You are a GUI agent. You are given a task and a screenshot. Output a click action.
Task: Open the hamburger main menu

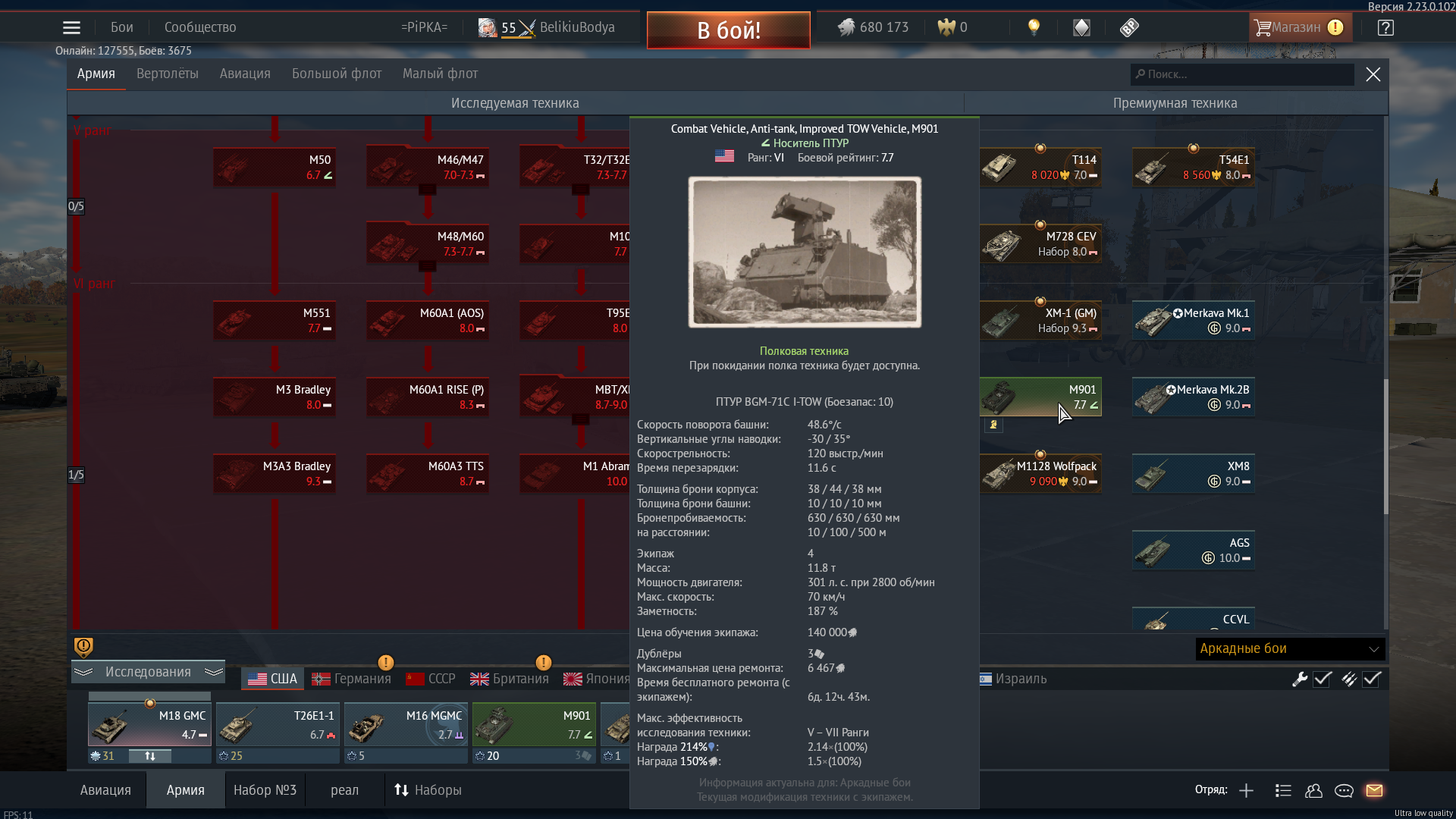[x=71, y=28]
